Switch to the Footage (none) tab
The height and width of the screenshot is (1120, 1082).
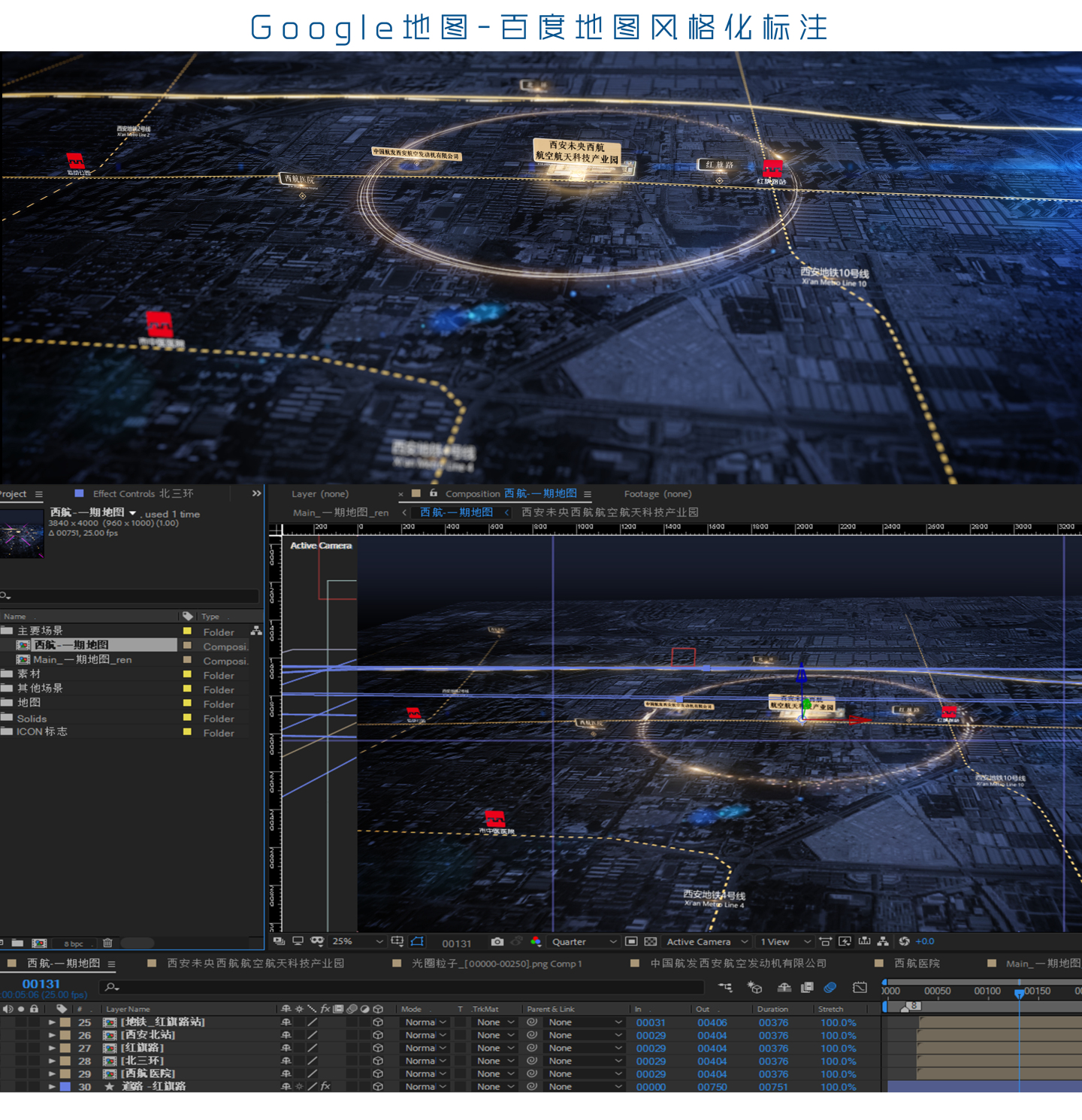click(657, 493)
